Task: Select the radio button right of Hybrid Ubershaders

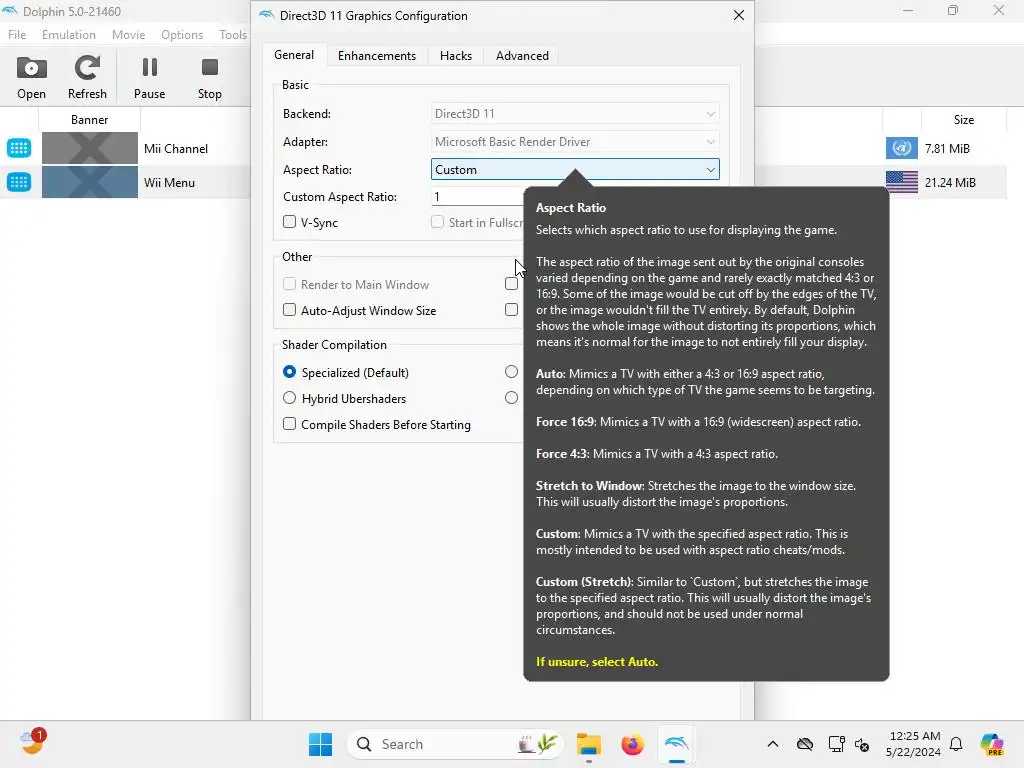Action: [x=511, y=398]
